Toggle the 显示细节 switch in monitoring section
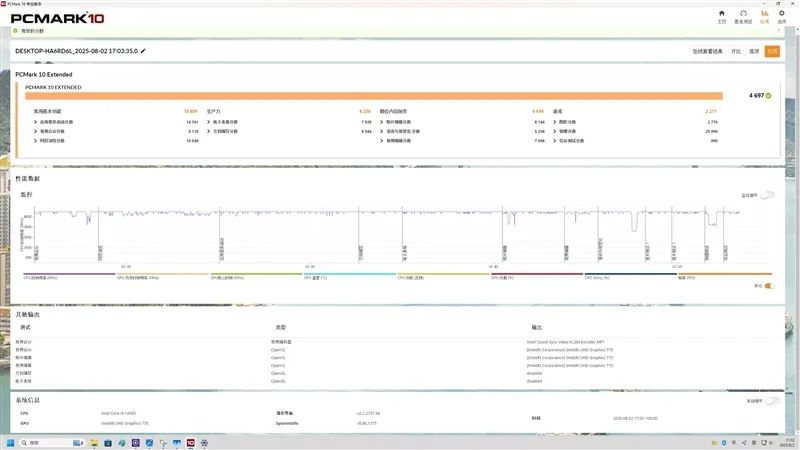 768,195
